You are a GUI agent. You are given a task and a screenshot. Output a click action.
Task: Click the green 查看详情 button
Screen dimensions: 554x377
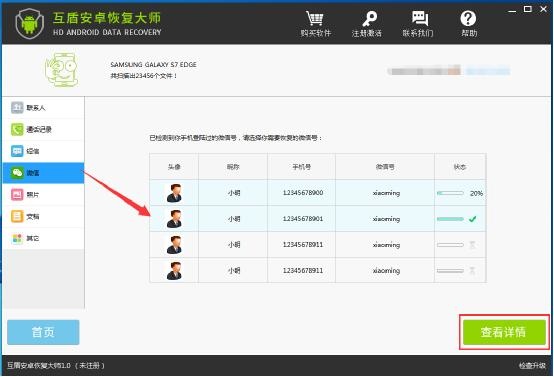click(x=504, y=332)
